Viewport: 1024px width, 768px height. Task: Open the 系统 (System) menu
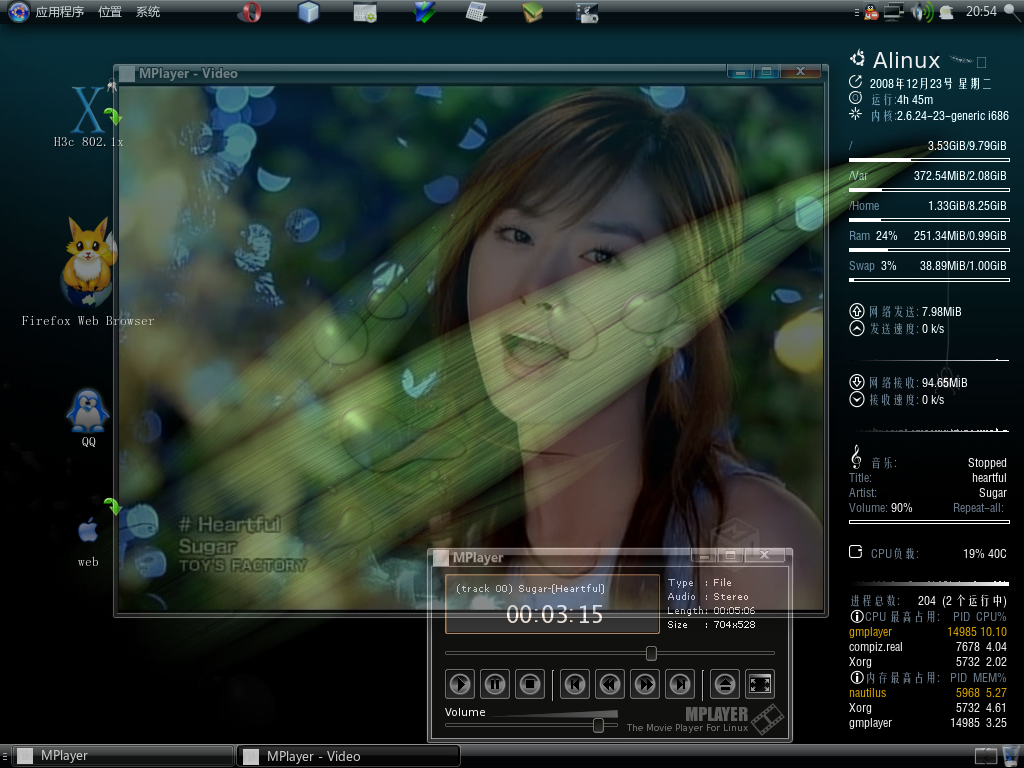click(x=148, y=12)
